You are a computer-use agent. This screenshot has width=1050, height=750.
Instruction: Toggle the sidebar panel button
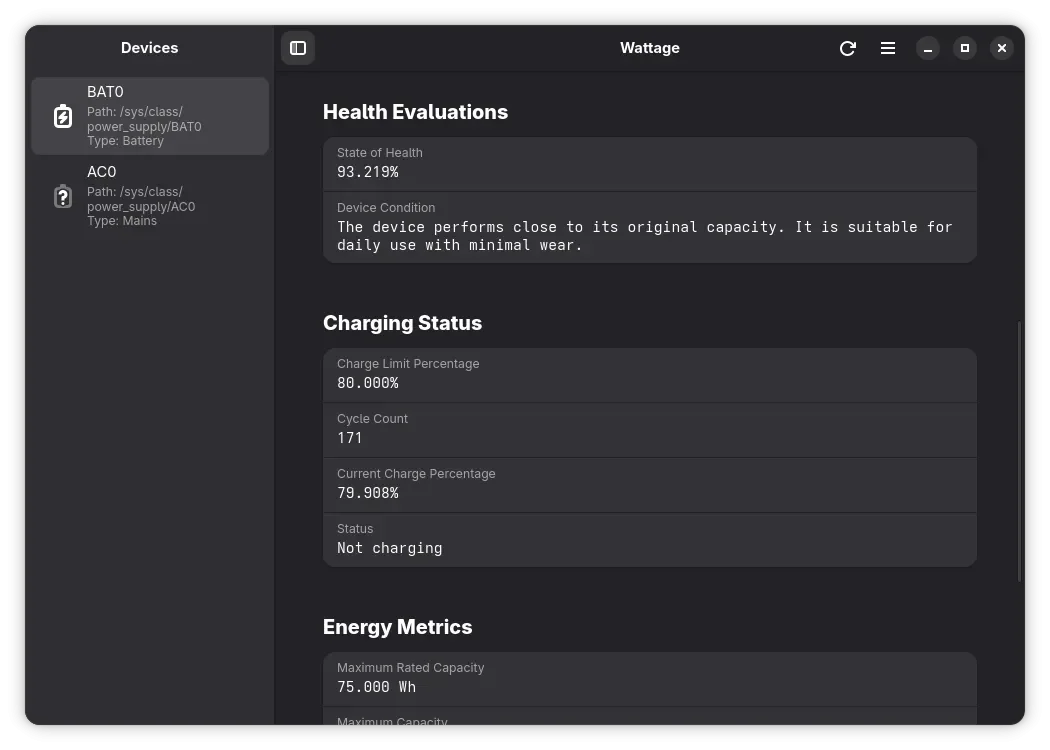coord(298,48)
